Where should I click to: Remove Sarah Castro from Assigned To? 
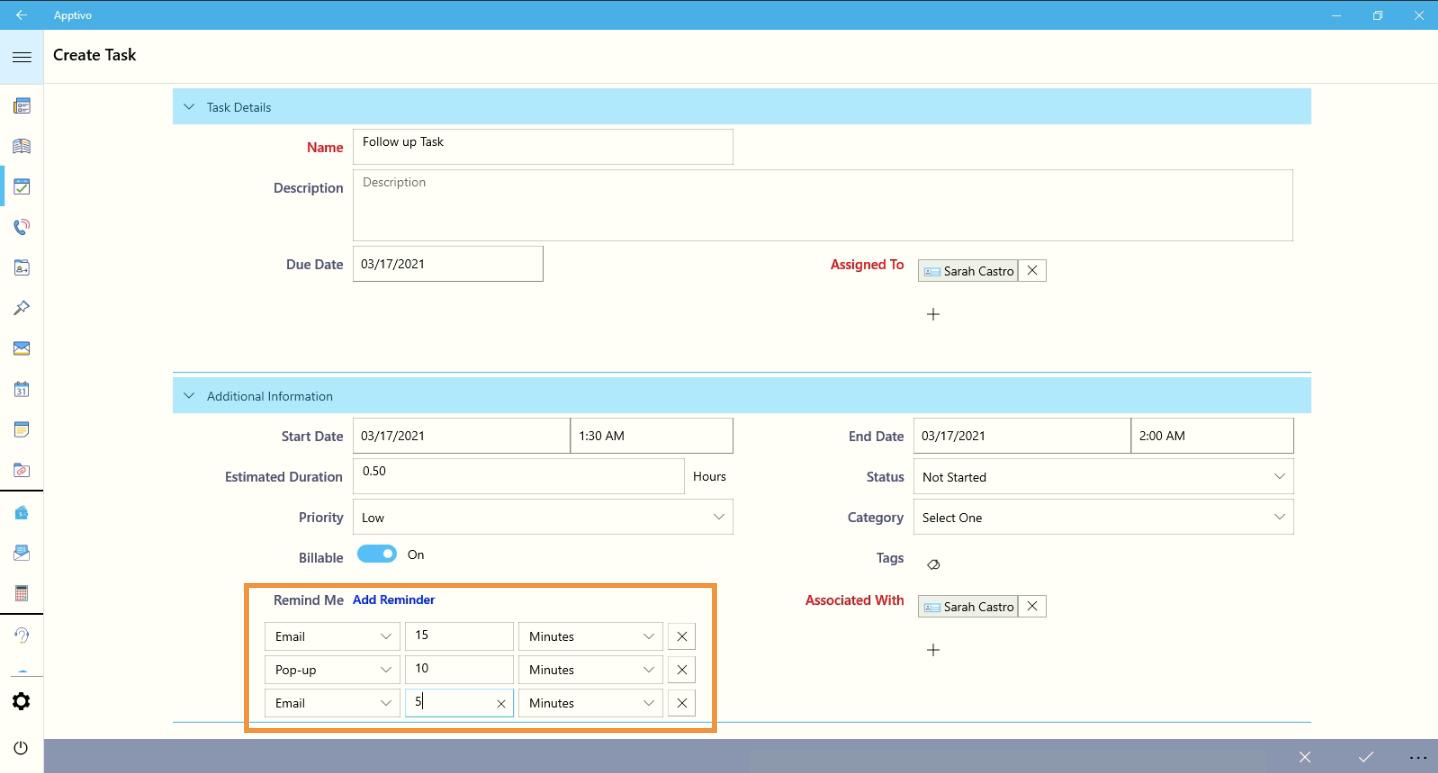click(x=1032, y=271)
